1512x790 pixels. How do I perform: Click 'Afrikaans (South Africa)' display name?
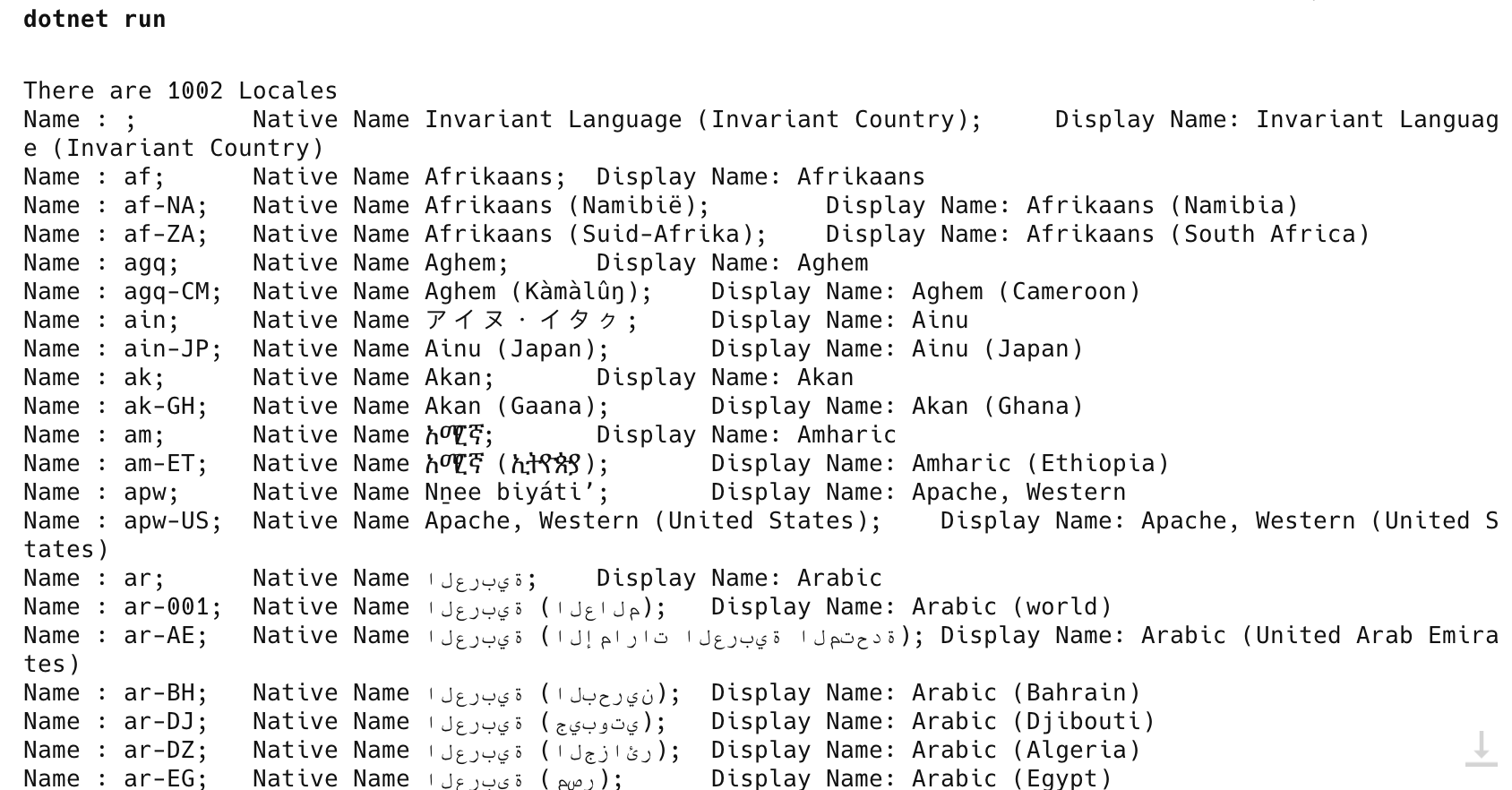pyautogui.click(x=1198, y=234)
